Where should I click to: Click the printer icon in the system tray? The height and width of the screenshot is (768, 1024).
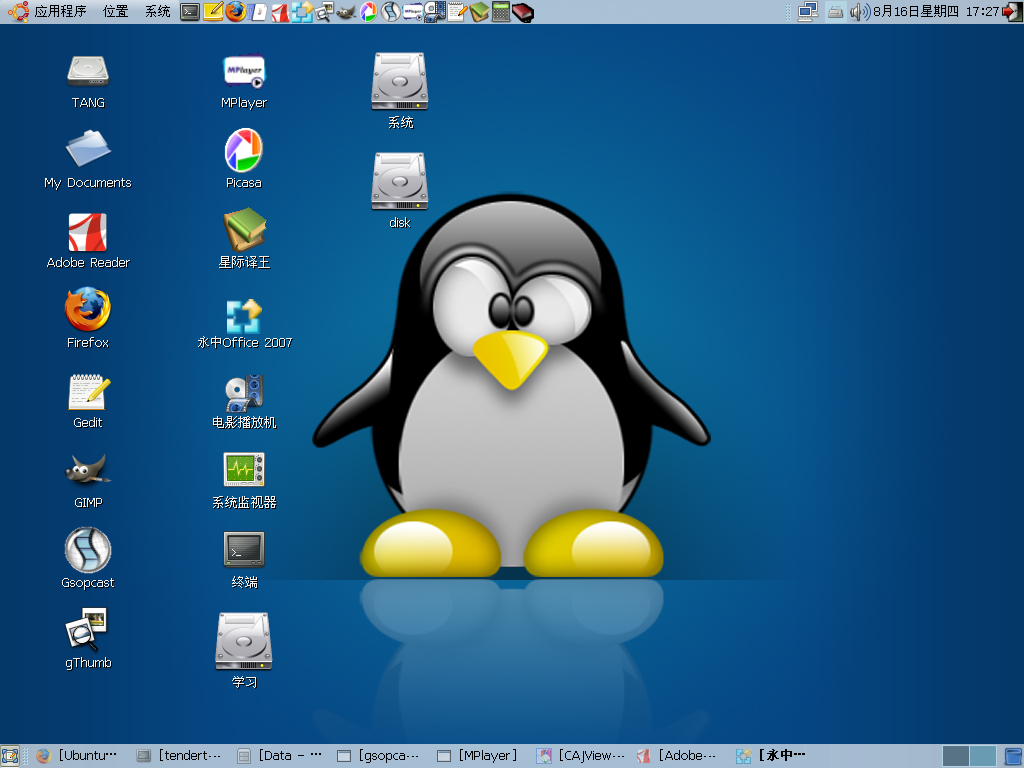pos(836,12)
